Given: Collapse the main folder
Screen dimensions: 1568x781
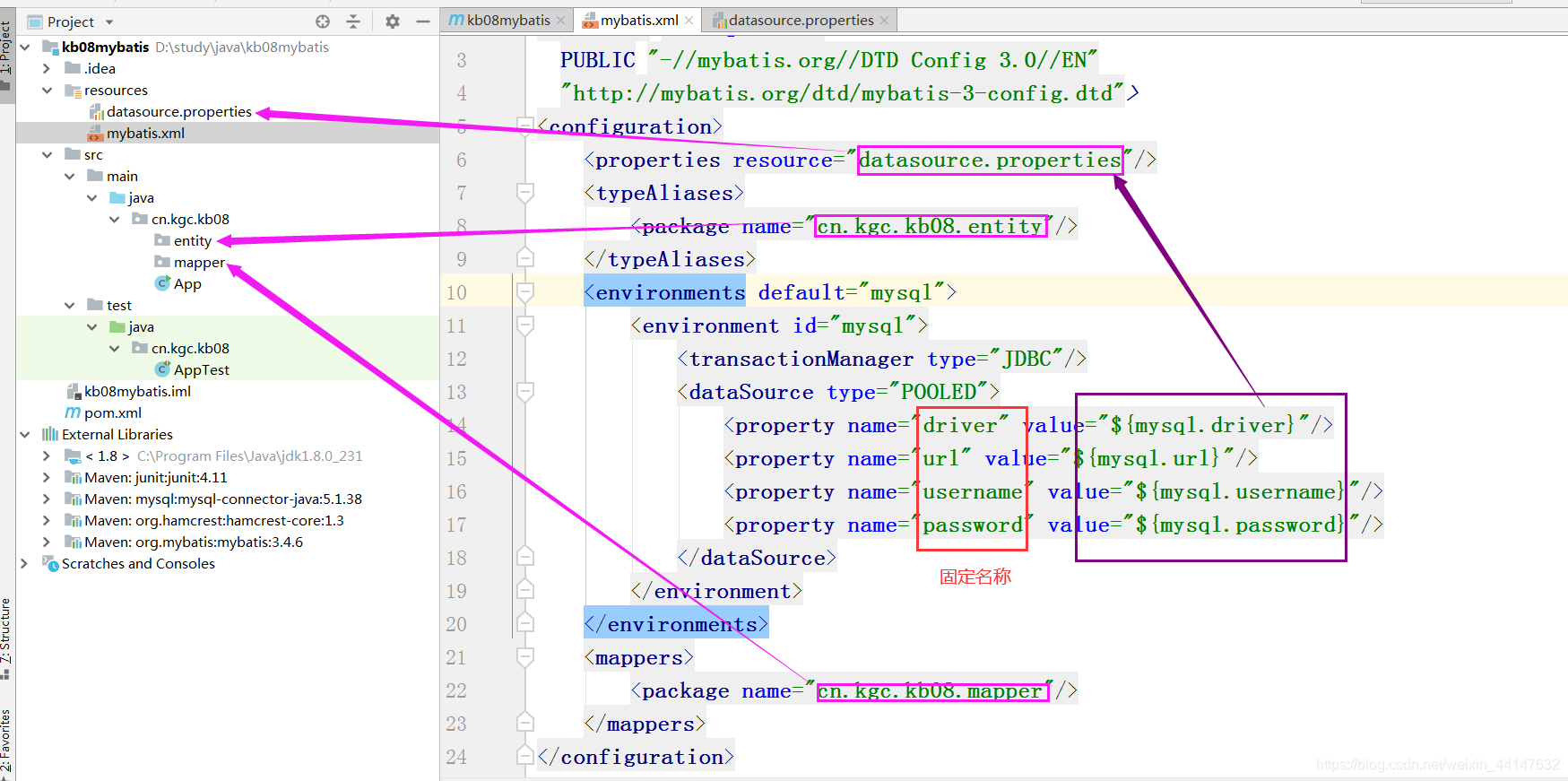Looking at the screenshot, I should tap(69, 176).
